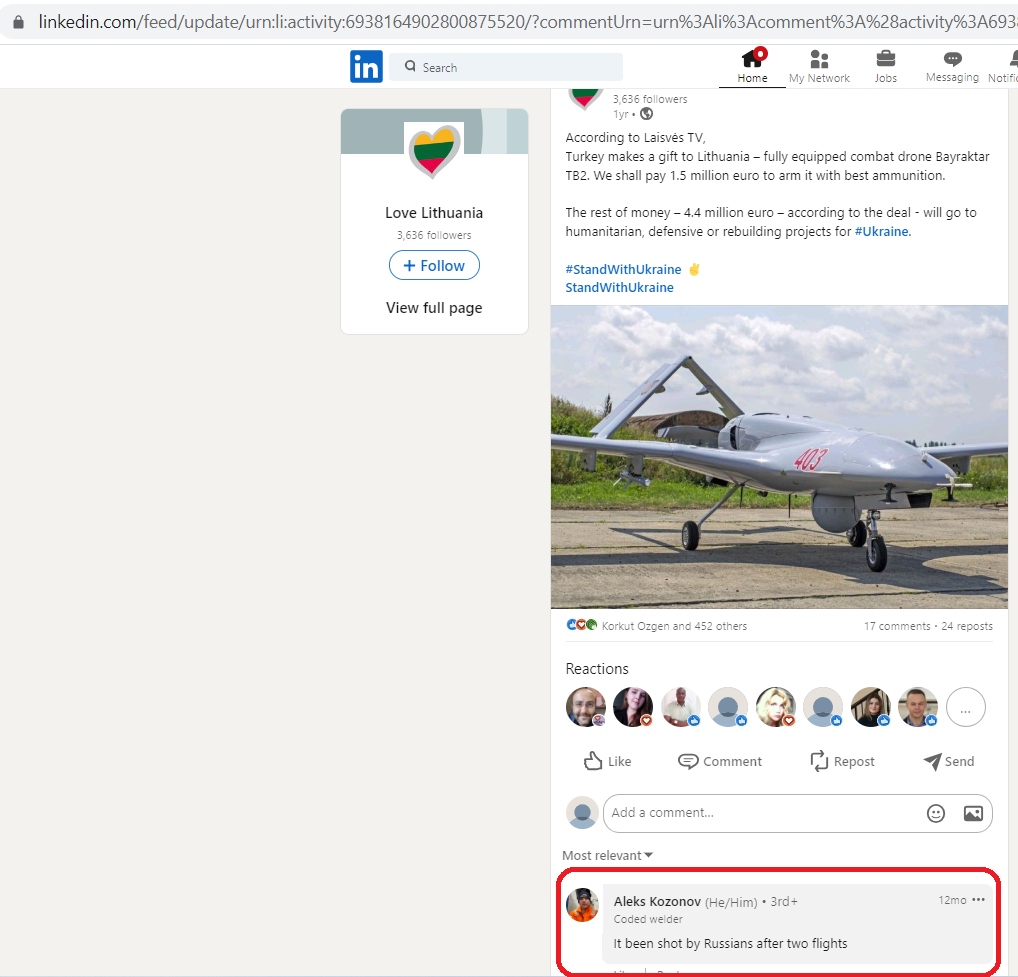The image size is (1018, 977).
Task: Open Aleks Kozonov profile picture
Action: tap(582, 905)
